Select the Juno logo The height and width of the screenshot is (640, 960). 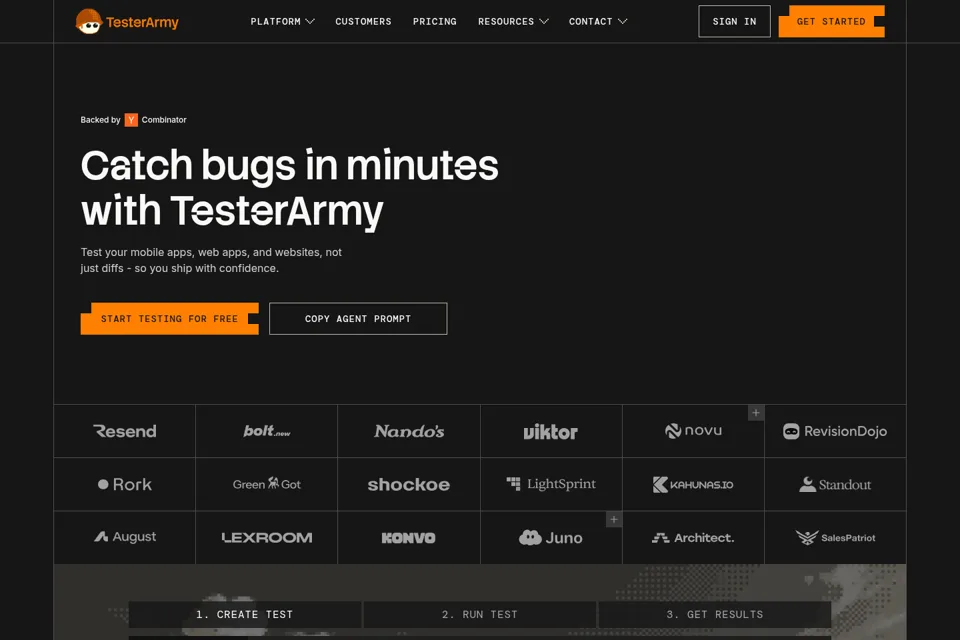tap(550, 538)
